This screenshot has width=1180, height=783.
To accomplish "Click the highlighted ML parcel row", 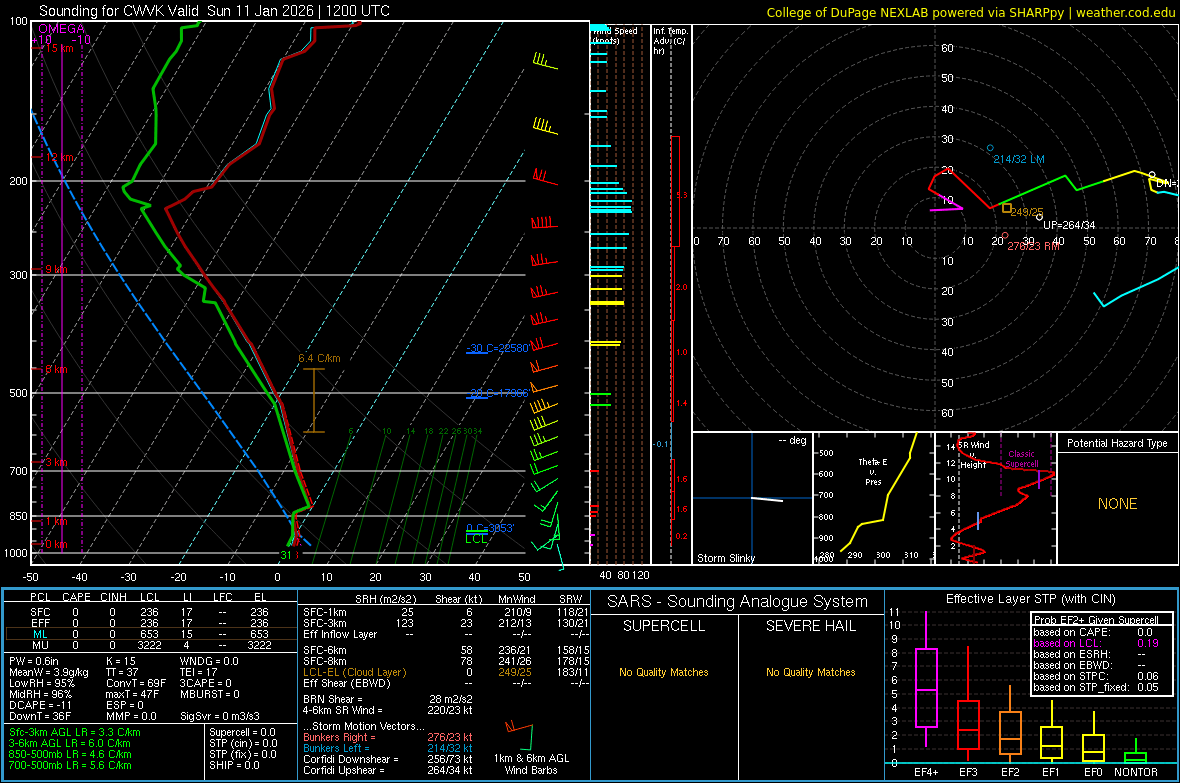I will coord(151,634).
